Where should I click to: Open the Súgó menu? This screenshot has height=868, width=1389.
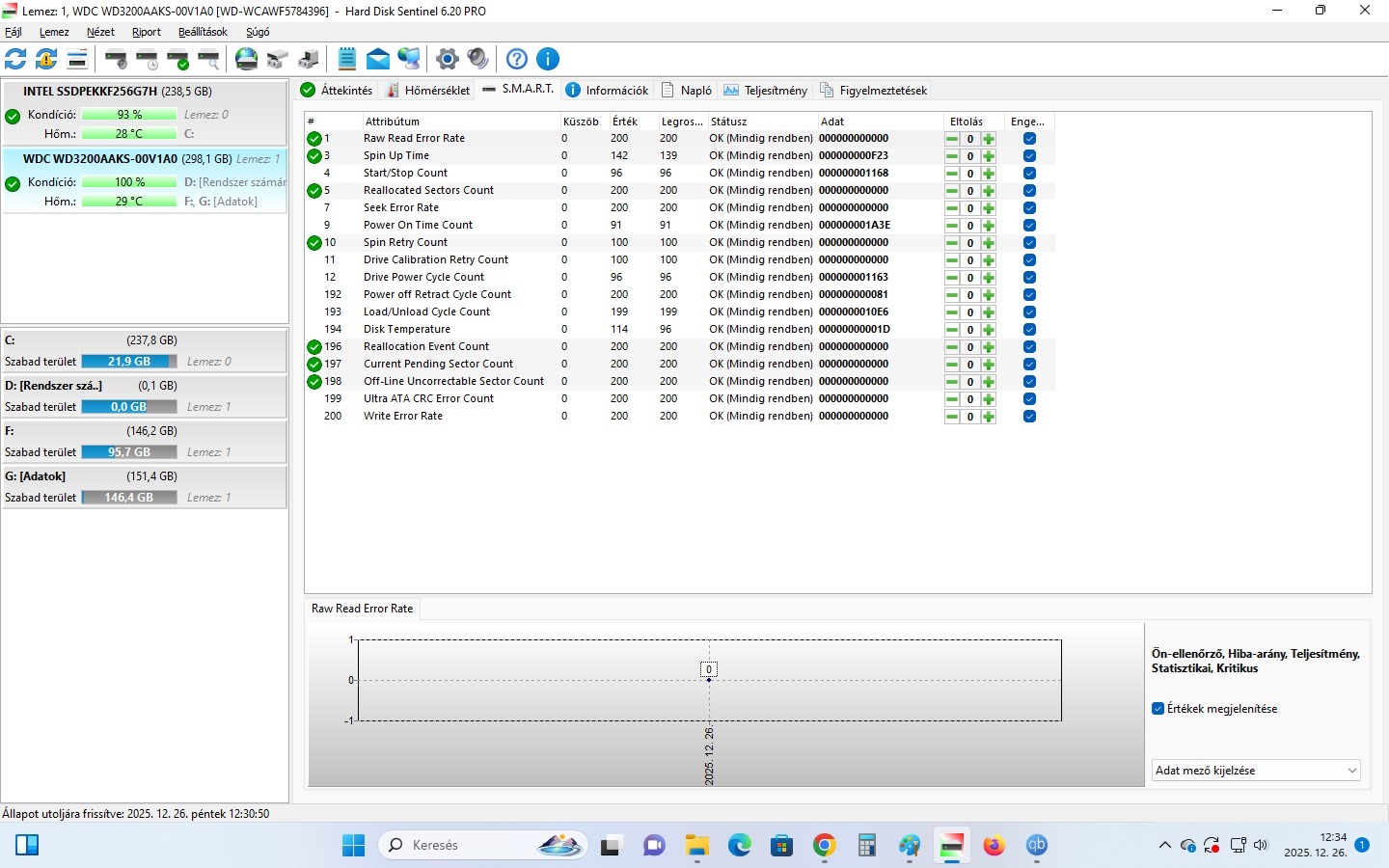[x=258, y=32]
